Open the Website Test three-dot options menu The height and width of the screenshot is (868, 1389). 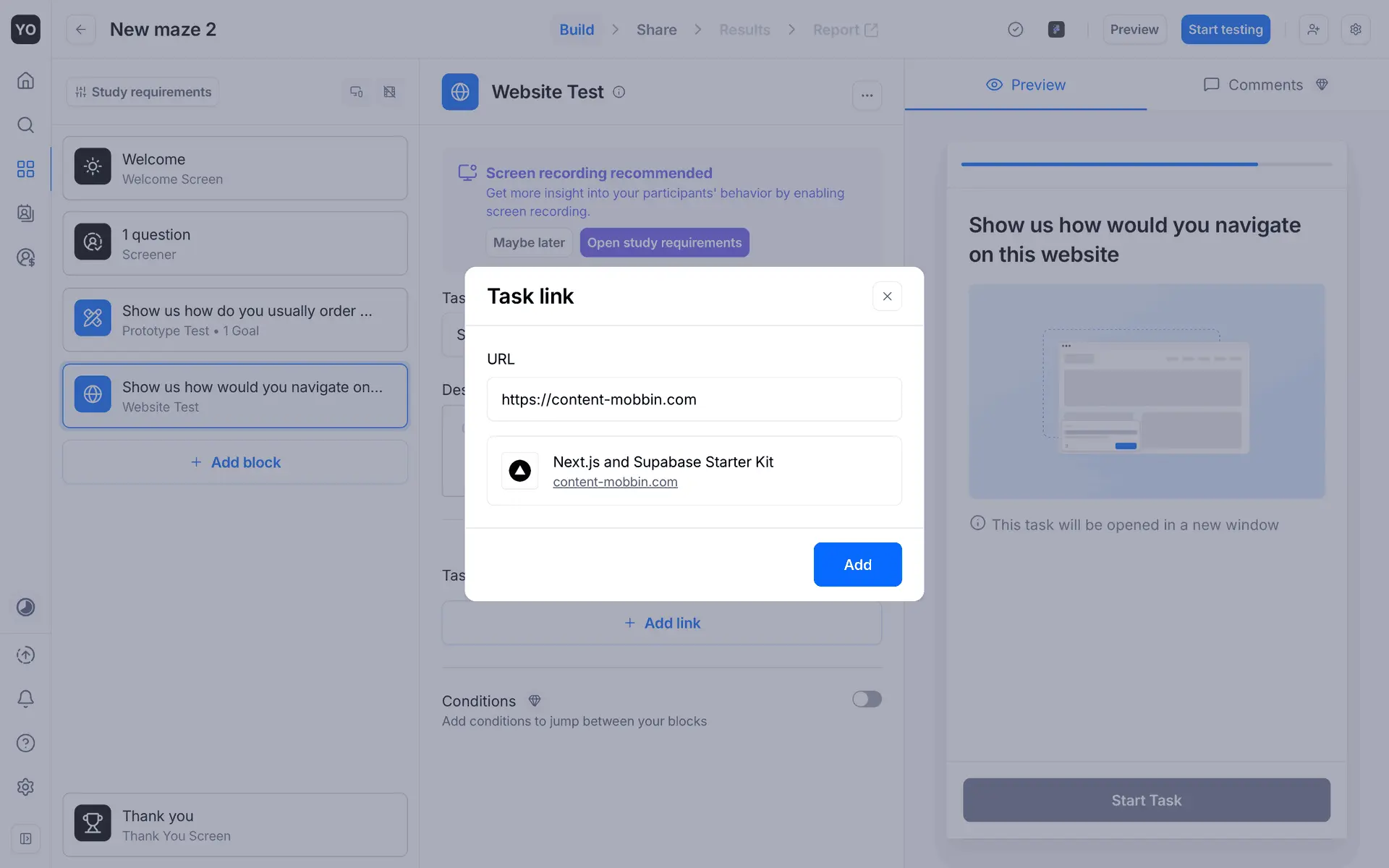coord(867,95)
